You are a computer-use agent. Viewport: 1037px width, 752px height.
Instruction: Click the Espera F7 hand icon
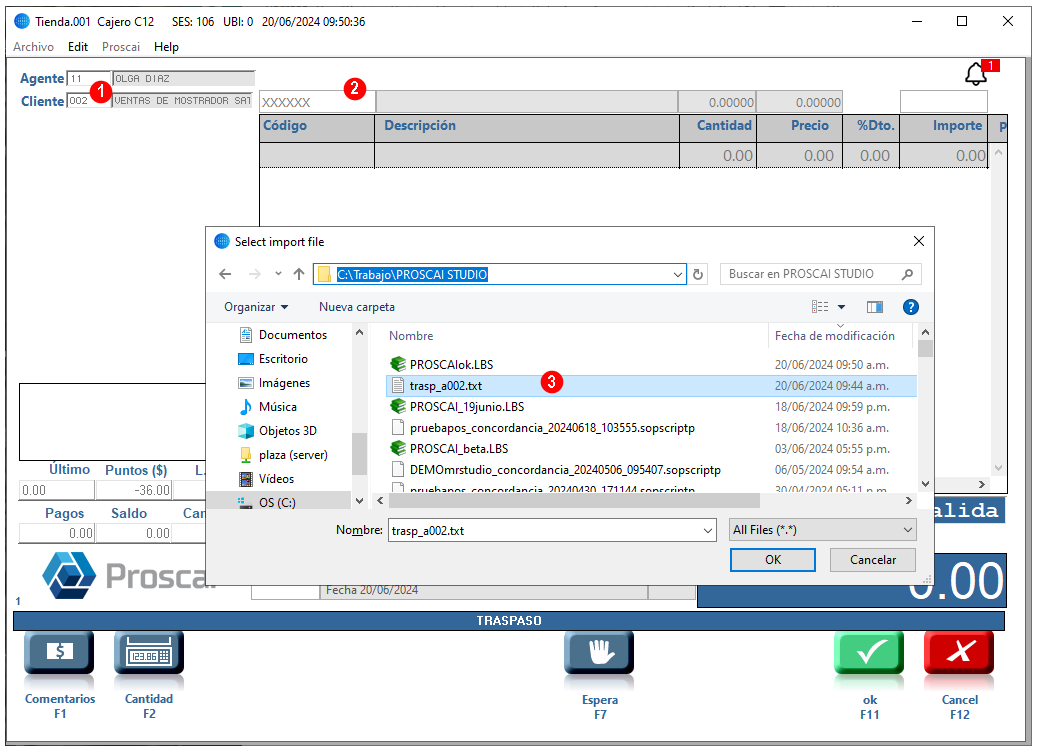[599, 653]
